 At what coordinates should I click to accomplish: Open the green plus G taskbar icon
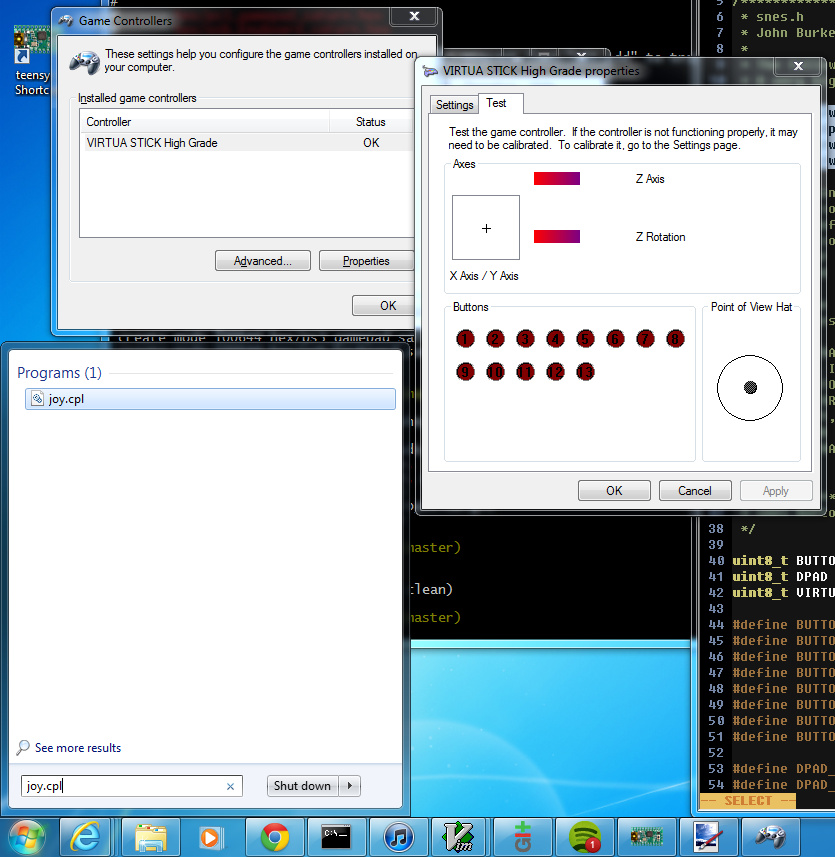tap(522, 837)
